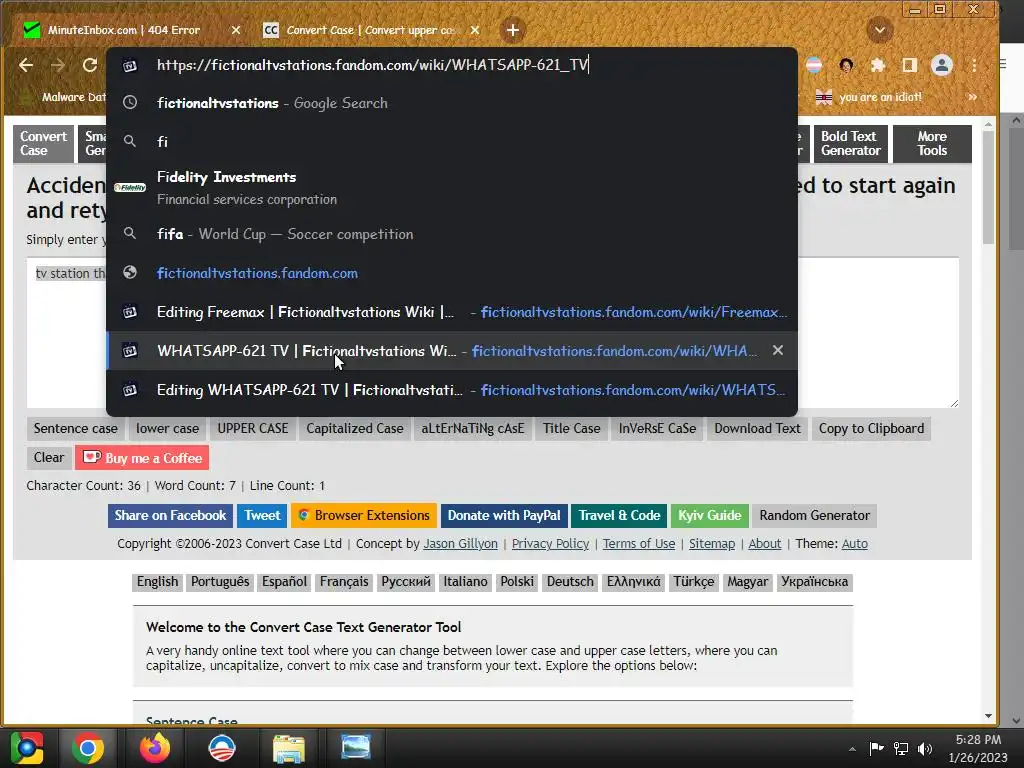Click inside the address bar URL text

tap(372, 65)
